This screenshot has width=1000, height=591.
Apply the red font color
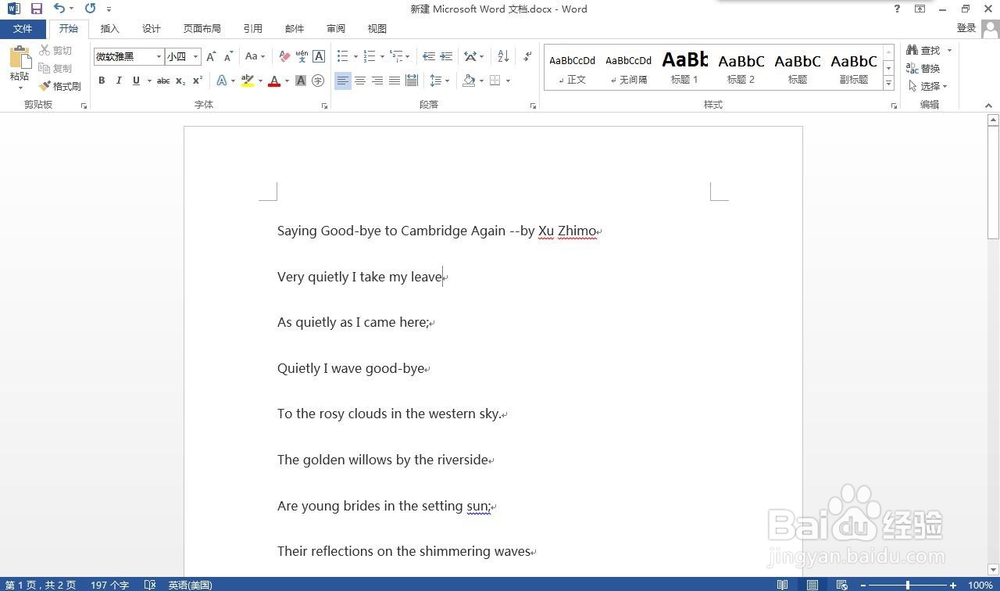(274, 80)
